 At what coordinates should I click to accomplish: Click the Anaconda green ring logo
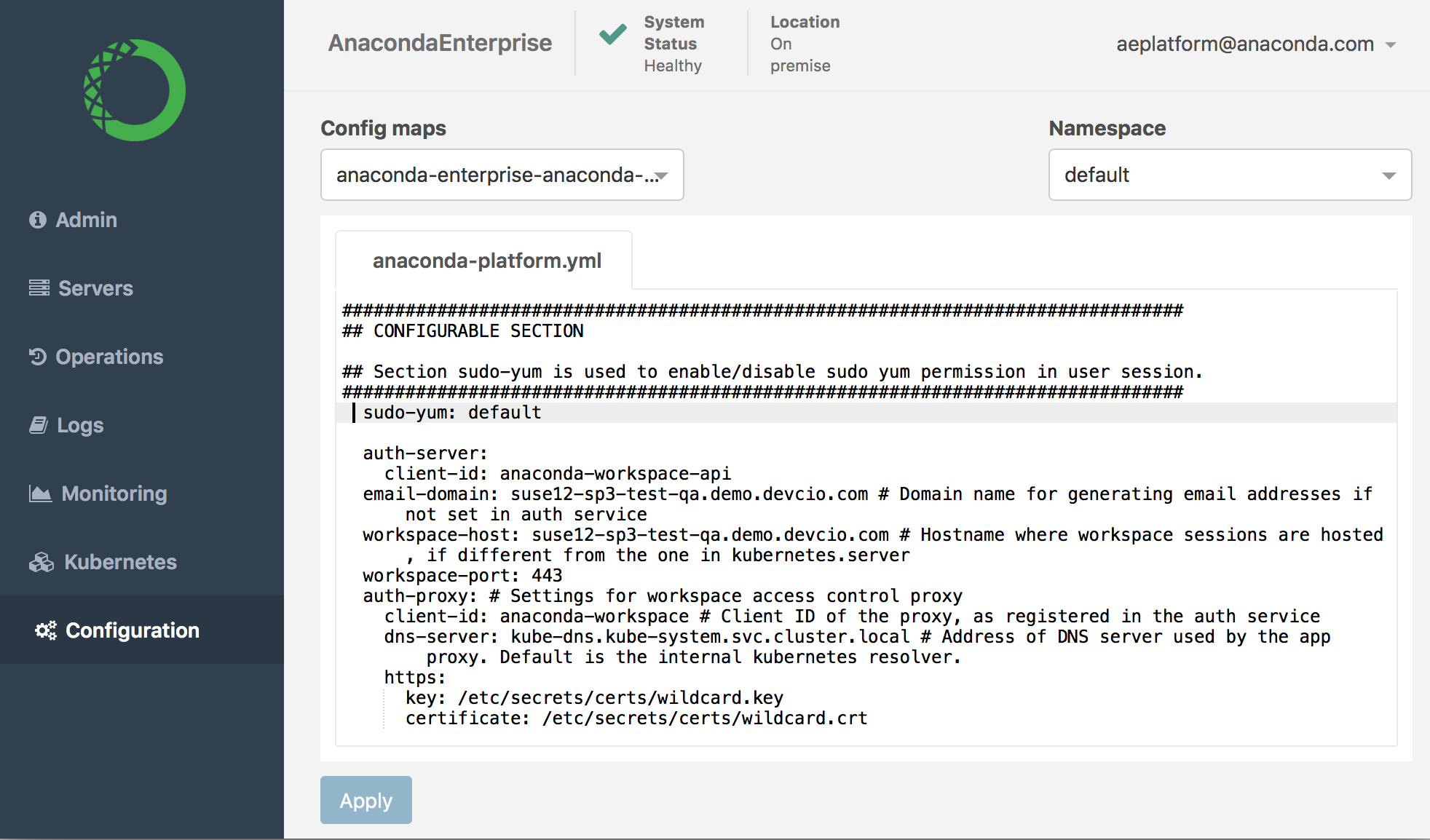click(x=135, y=90)
